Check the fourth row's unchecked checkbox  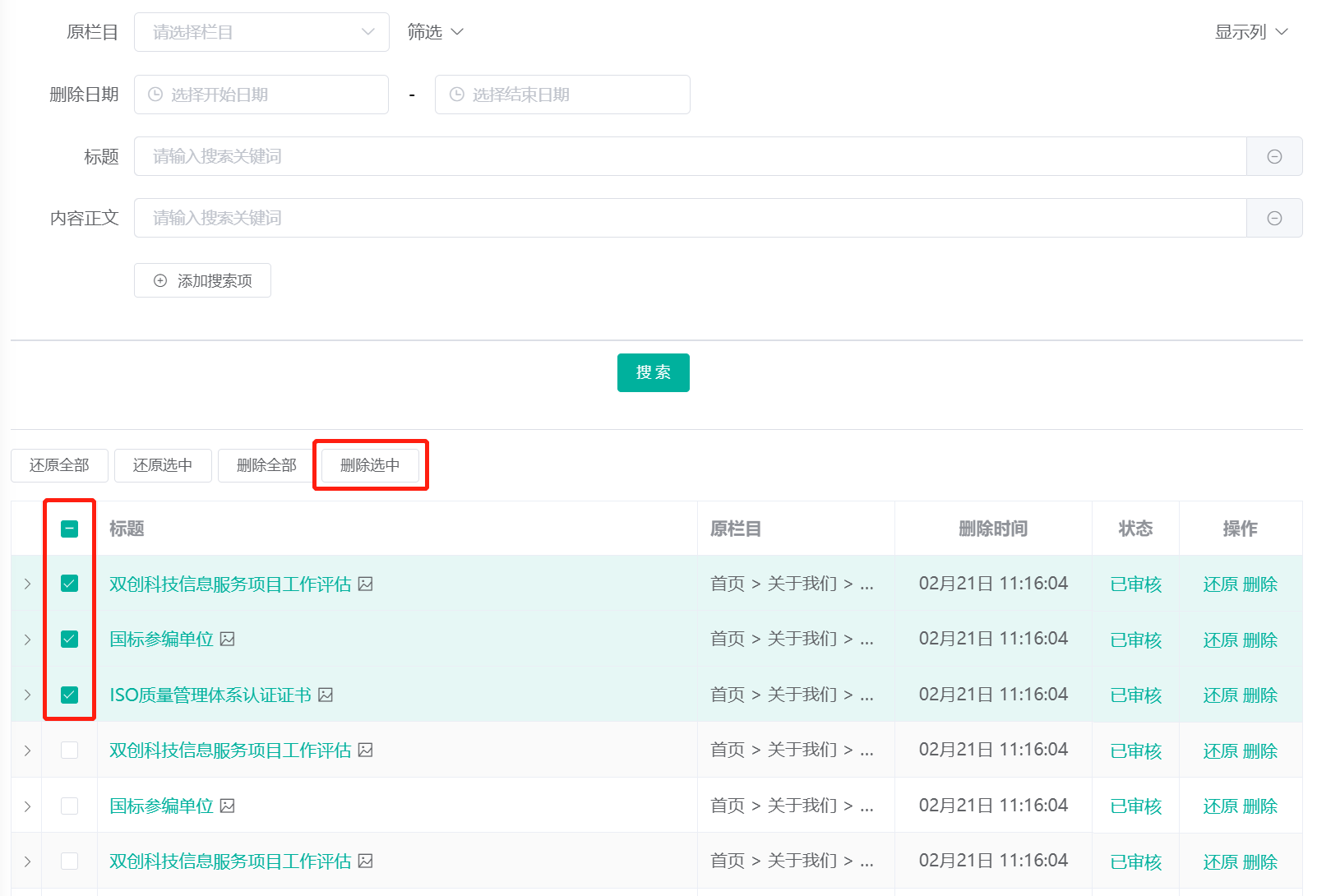pos(69,750)
